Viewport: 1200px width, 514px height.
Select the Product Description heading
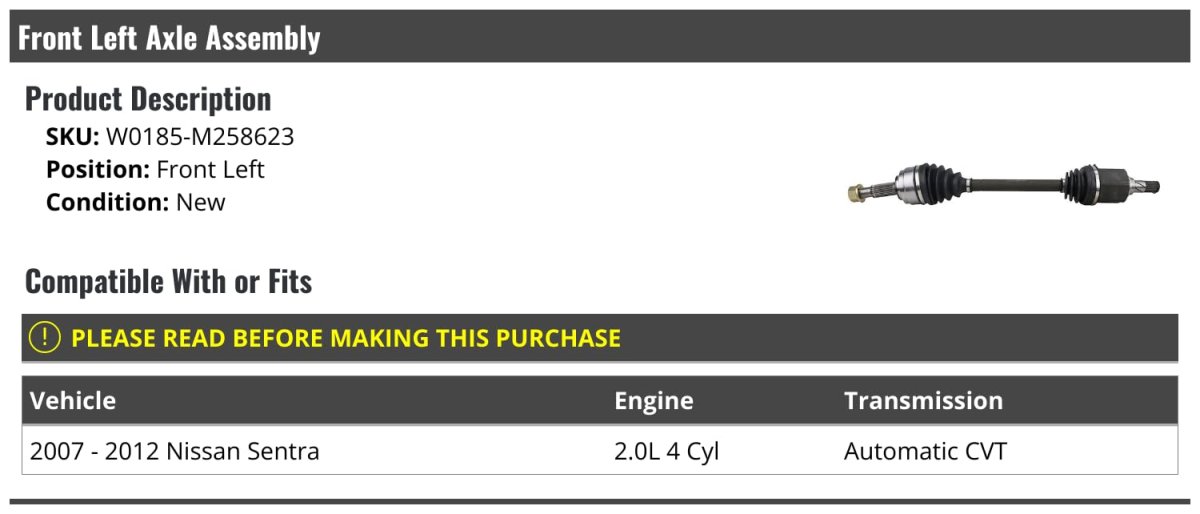click(x=148, y=99)
